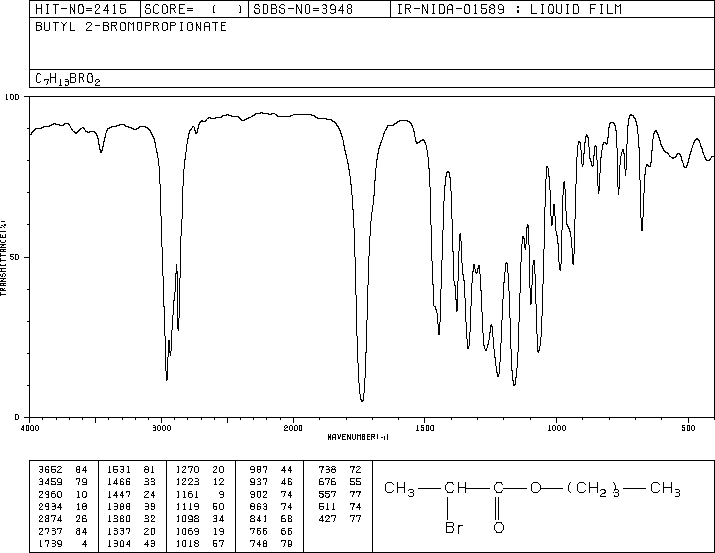The image size is (715, 553).
Task: Select the 1119 peak table entry
Action: 200,506
